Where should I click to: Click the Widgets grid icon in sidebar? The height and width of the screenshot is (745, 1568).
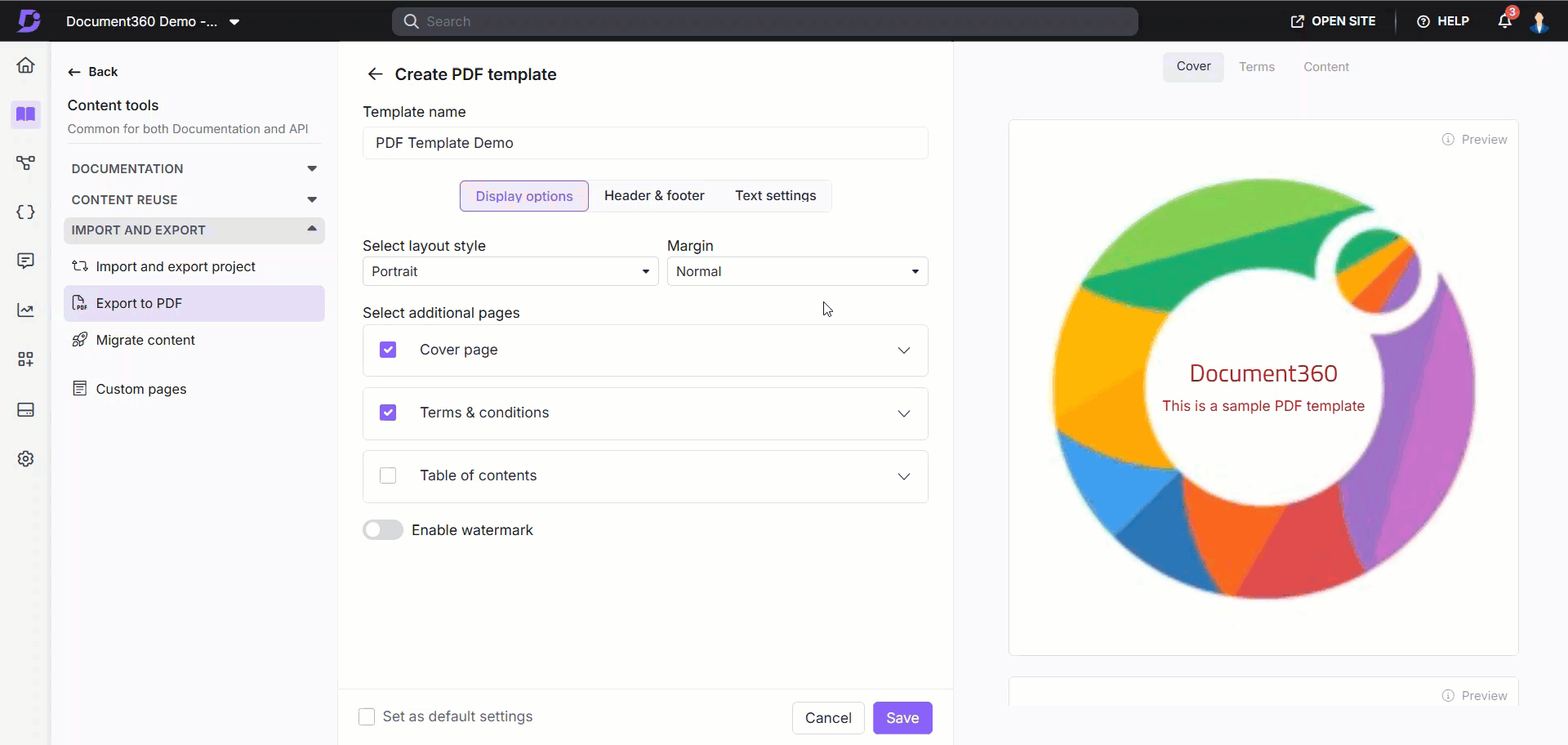click(x=26, y=359)
